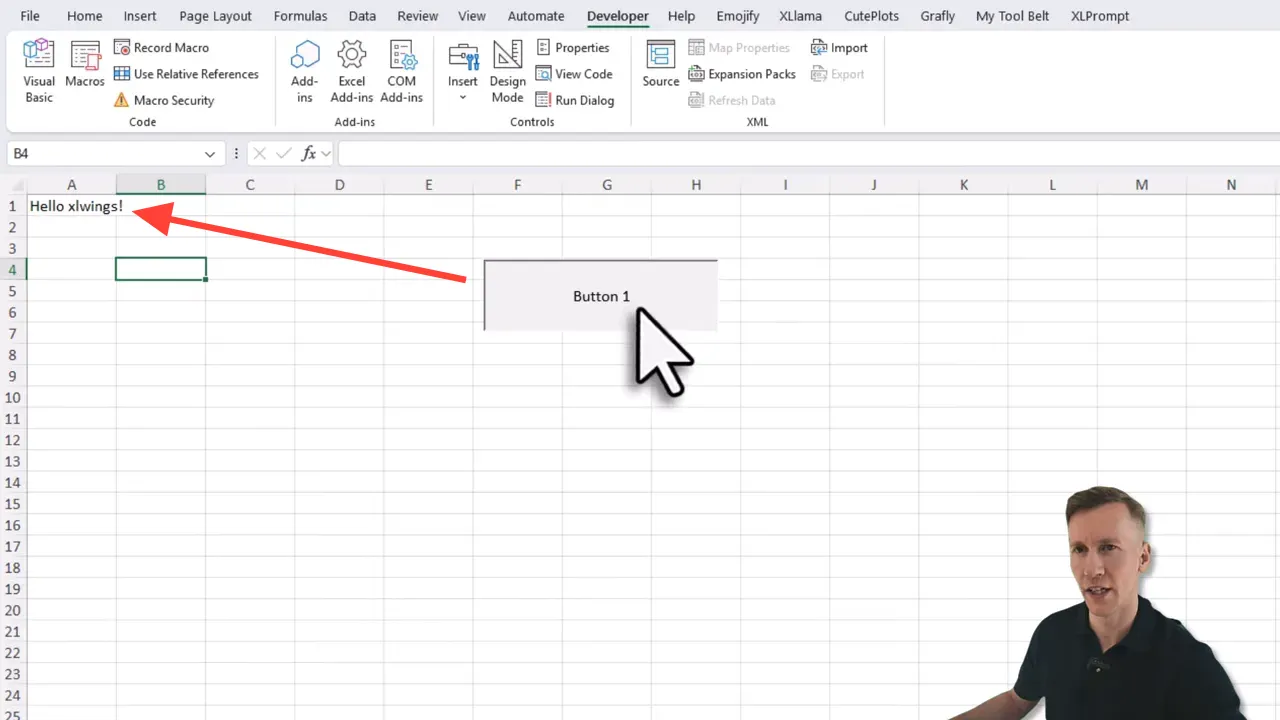This screenshot has height=720, width=1280.
Task: Open the Visual Basic editor
Action: point(38,68)
